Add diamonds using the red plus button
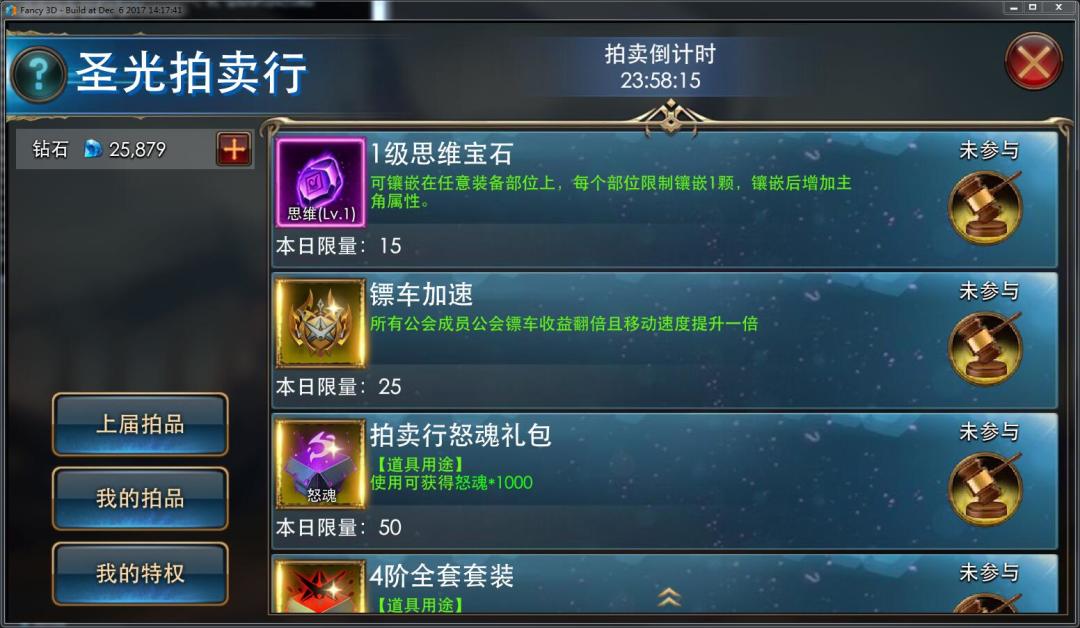Screen dimensions: 1080x628 tap(234, 149)
